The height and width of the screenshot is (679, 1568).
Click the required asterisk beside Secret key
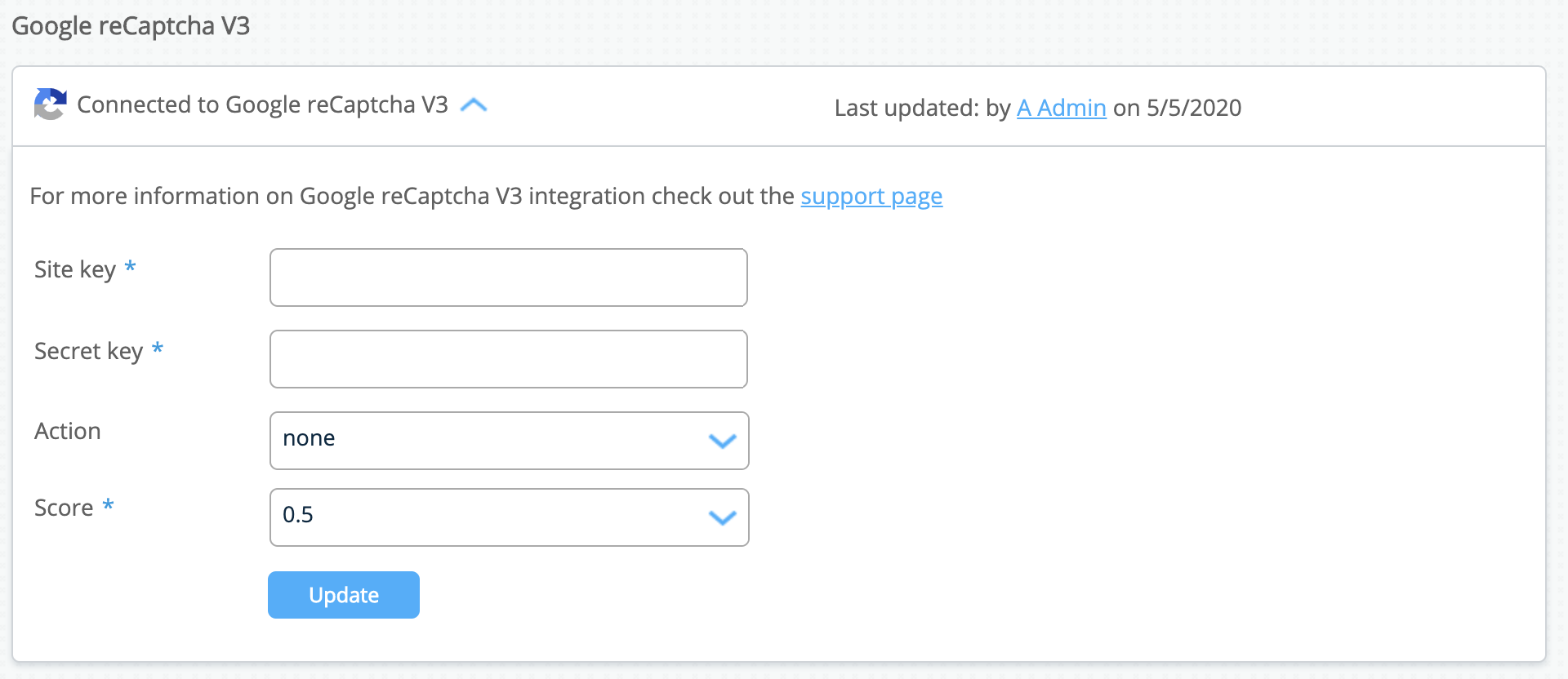[x=158, y=348]
